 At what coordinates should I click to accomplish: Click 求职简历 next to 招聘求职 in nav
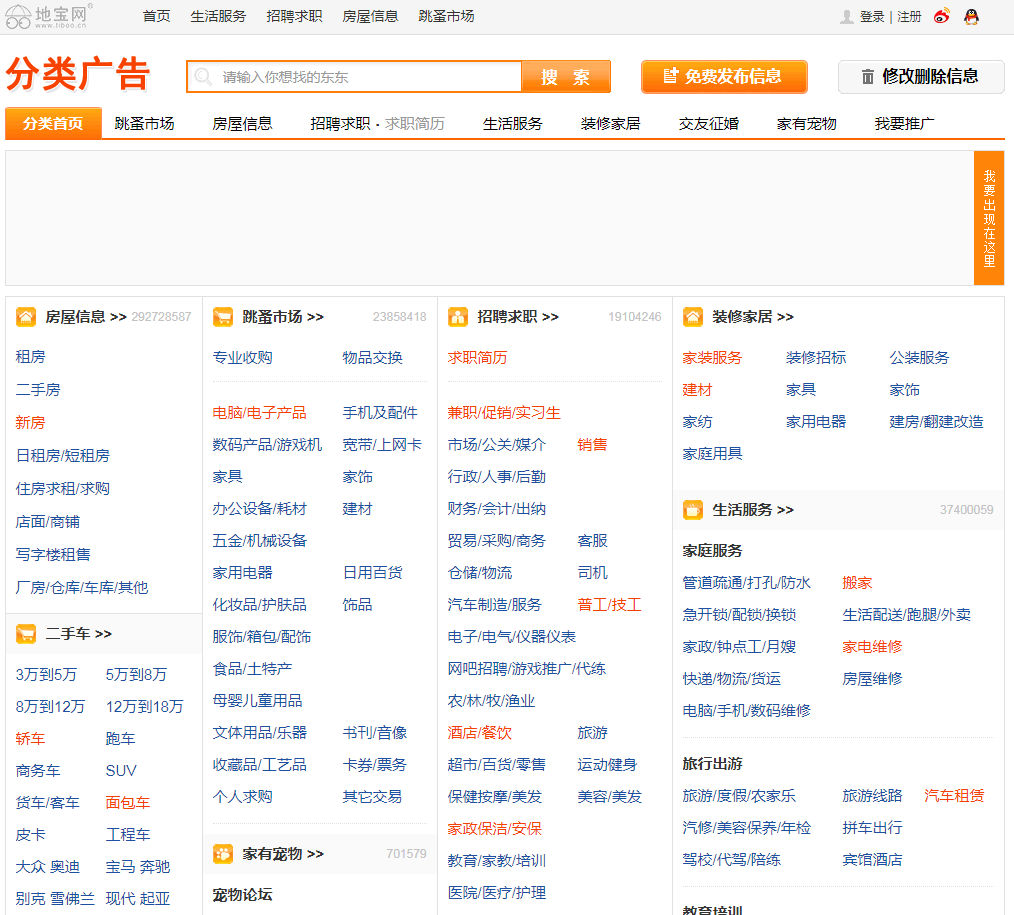(415, 124)
